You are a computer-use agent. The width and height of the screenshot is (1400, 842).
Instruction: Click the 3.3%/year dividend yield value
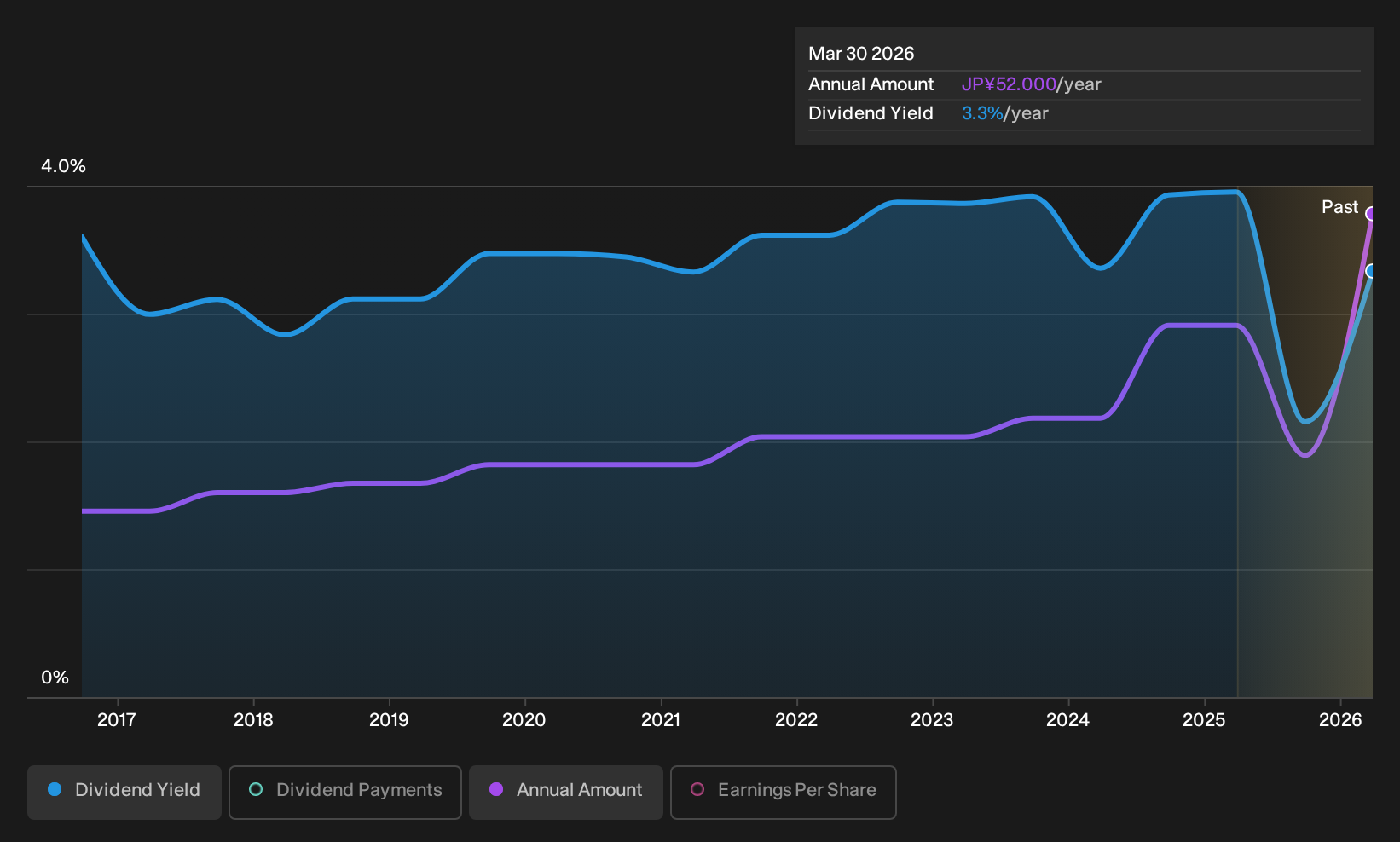pos(1005,113)
